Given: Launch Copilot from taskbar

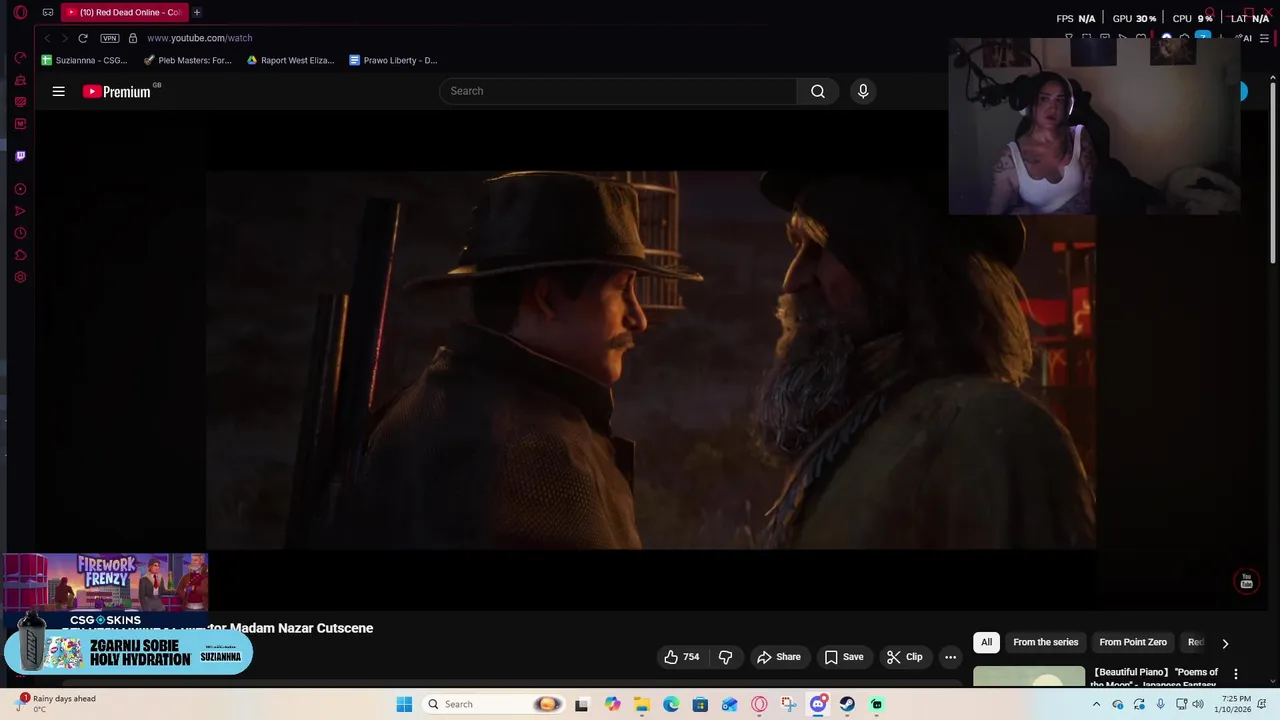Looking at the screenshot, I should (612, 704).
